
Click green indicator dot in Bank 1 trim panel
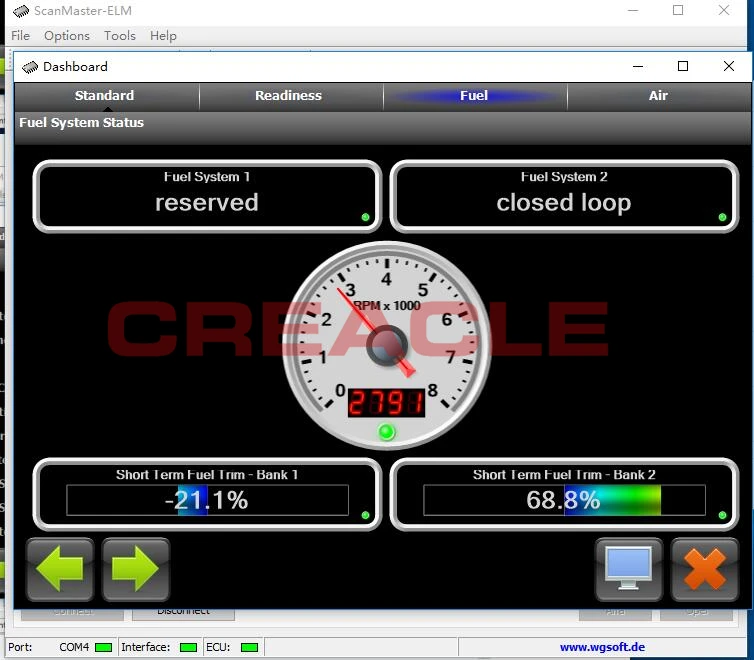click(x=365, y=515)
